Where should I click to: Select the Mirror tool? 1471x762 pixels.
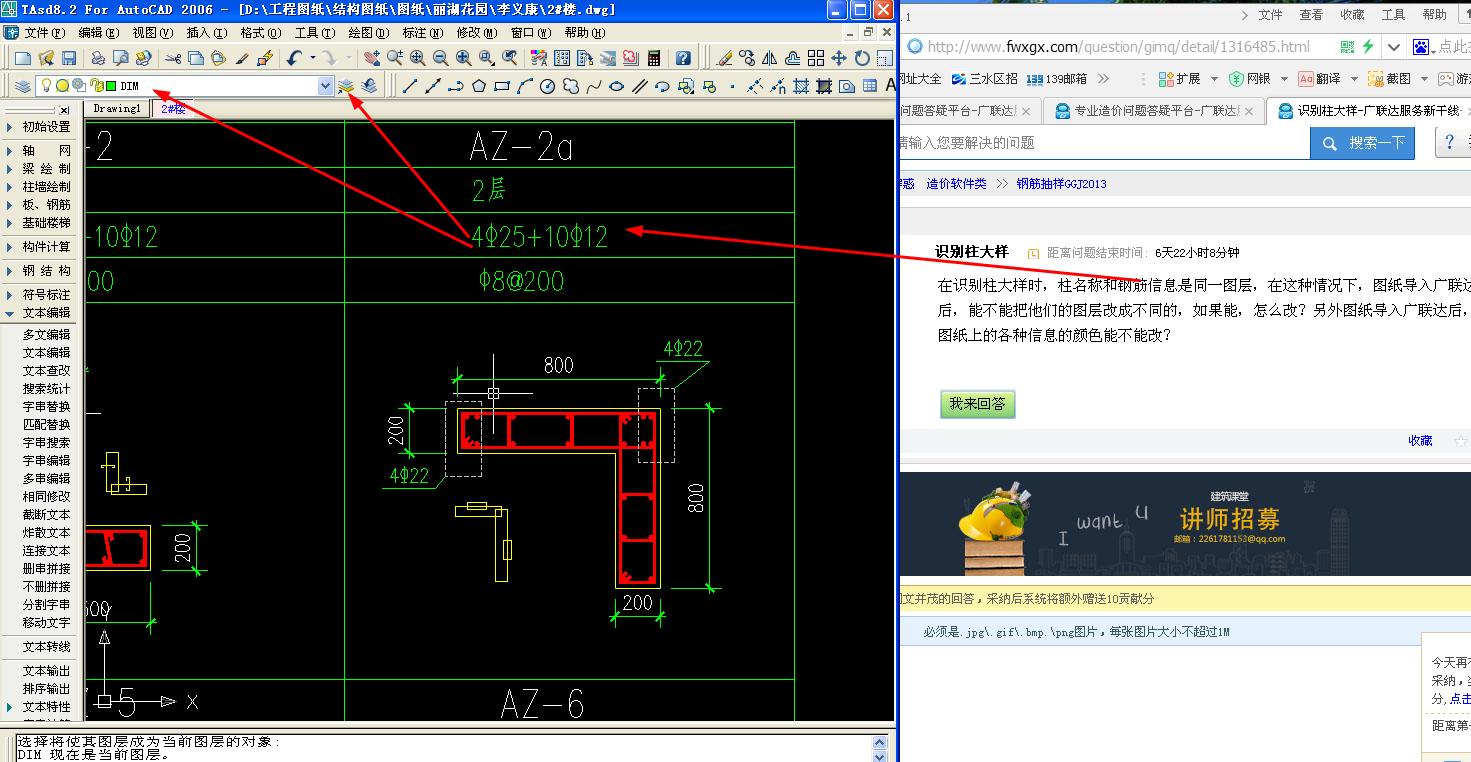(770, 58)
